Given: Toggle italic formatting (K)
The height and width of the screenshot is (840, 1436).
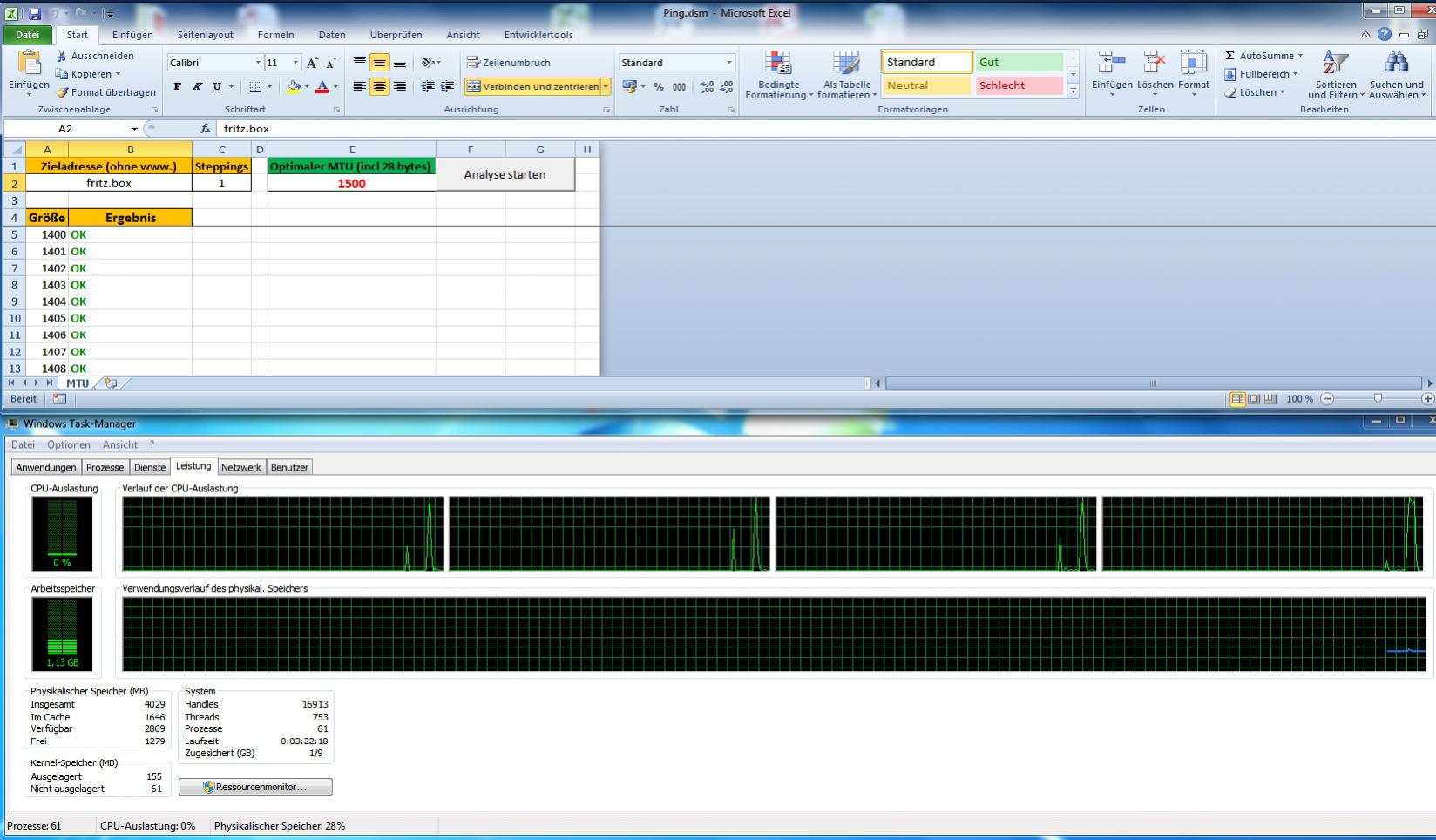Looking at the screenshot, I should [x=197, y=86].
